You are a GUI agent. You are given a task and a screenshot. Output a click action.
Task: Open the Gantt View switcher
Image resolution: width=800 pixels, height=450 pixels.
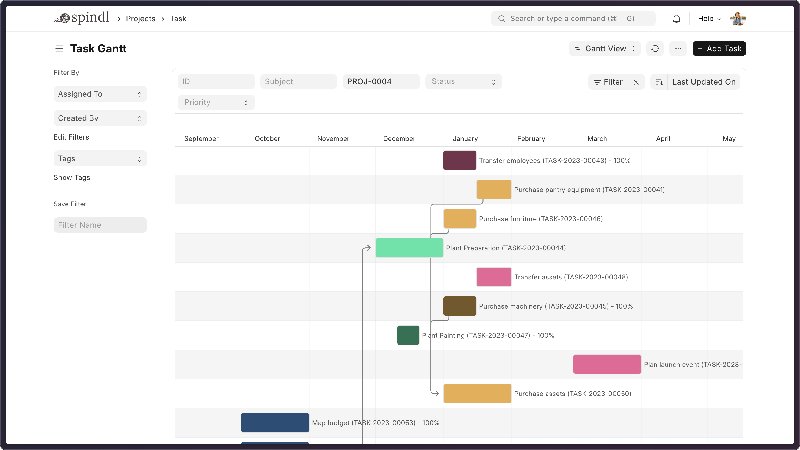click(x=605, y=48)
